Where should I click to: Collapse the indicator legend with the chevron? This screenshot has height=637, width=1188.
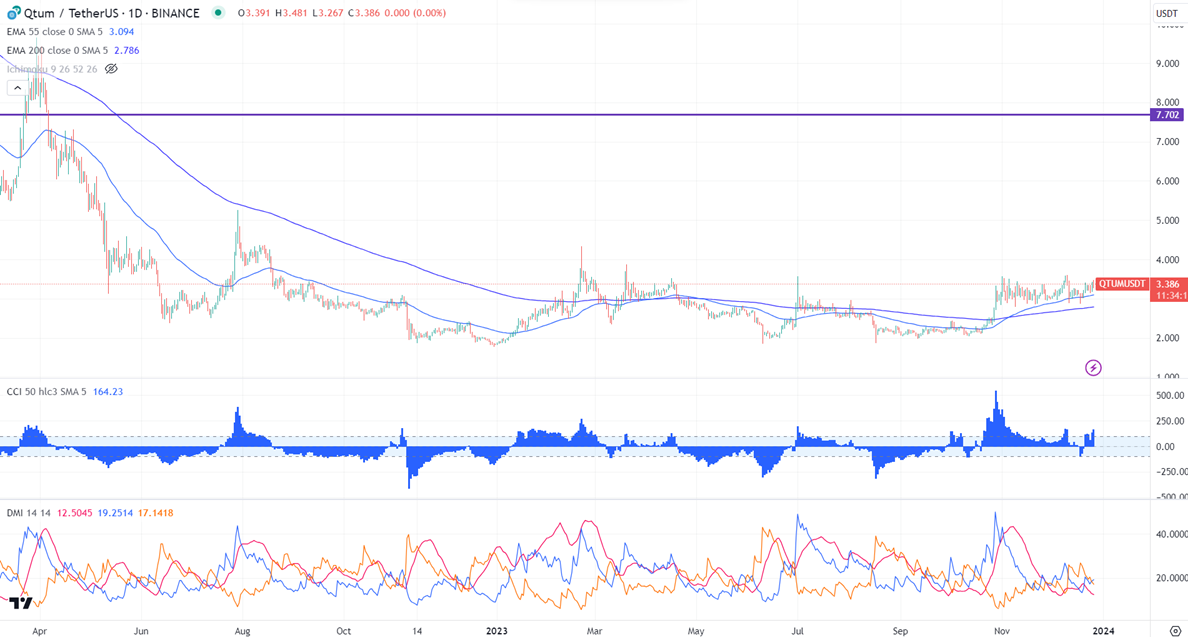17,88
